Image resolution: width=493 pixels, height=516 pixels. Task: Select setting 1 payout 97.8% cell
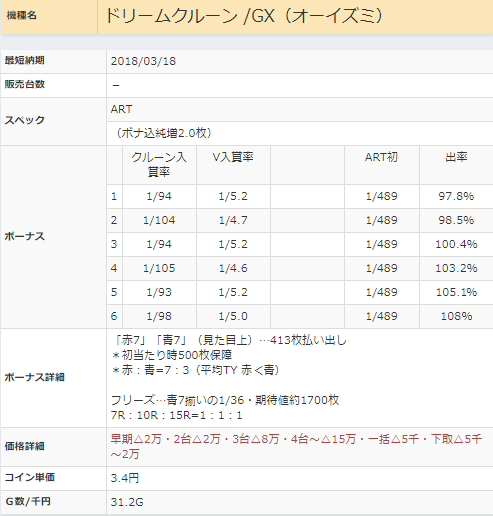[456, 196]
